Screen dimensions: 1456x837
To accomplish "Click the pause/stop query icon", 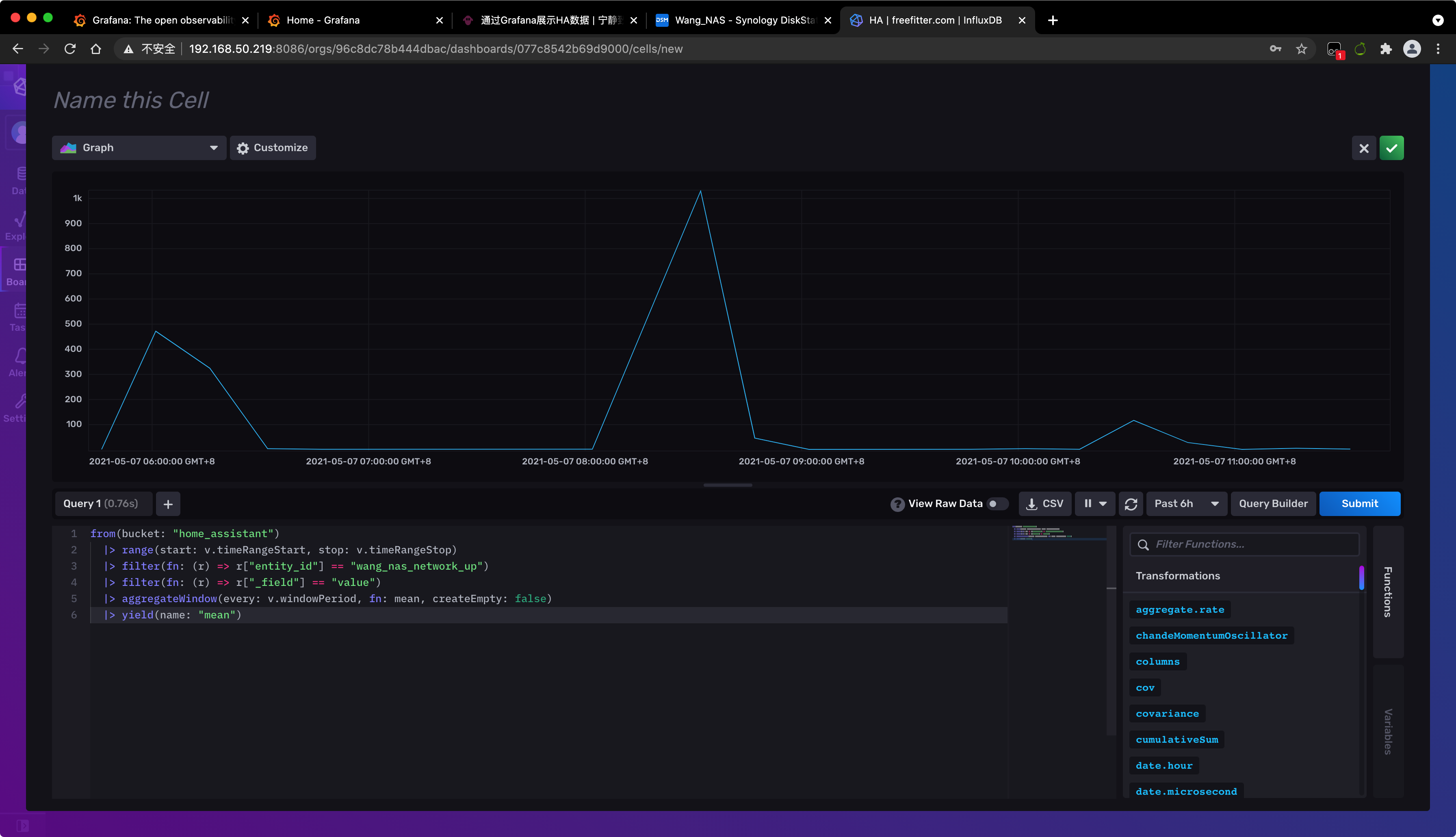I will (x=1088, y=503).
